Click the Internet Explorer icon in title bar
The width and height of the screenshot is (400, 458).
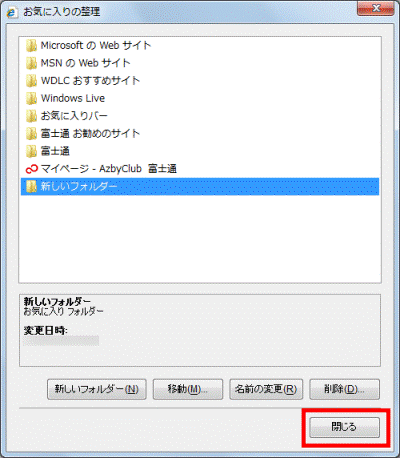(x=12, y=12)
